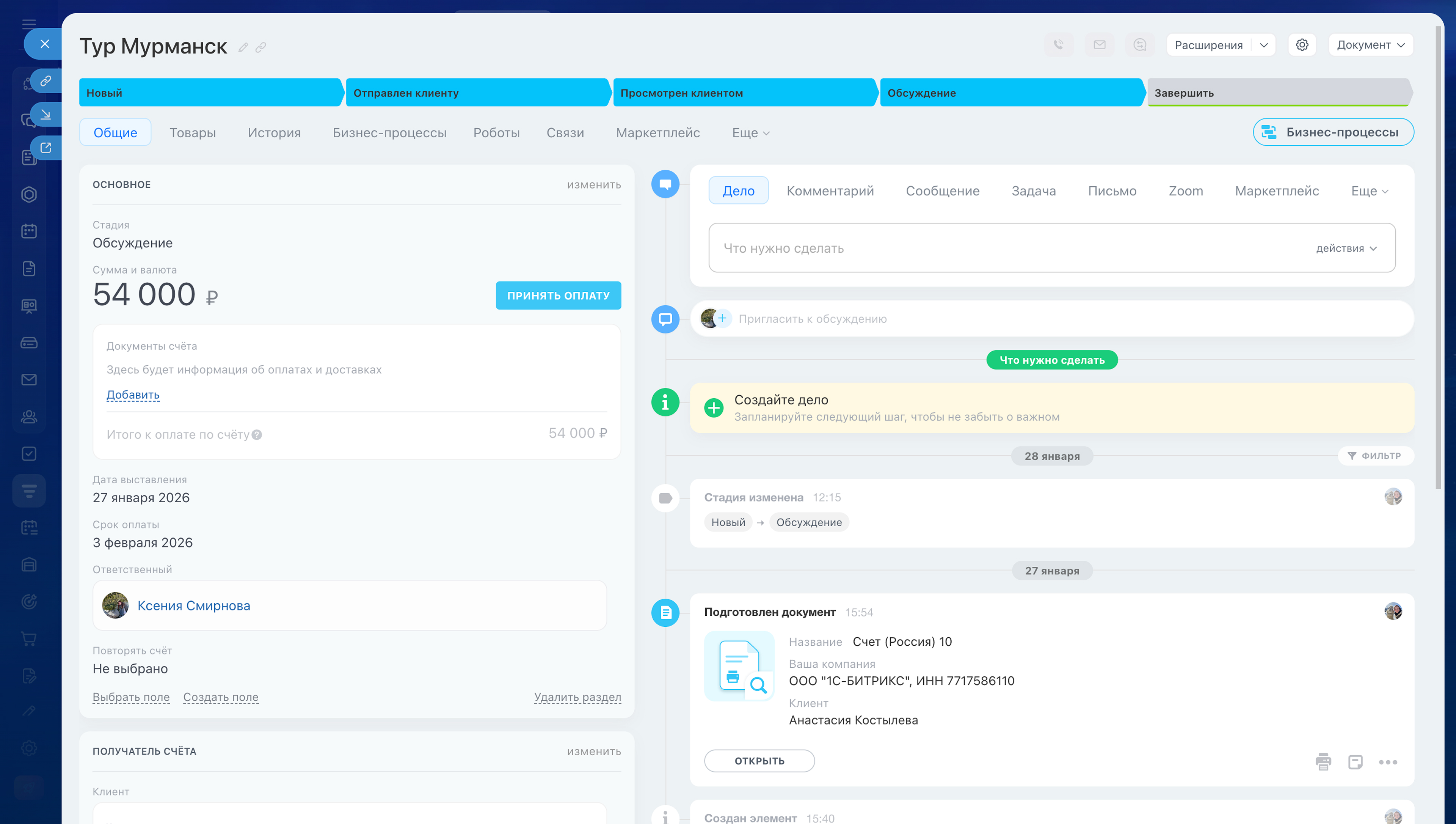Expand the Еще menu in main tabs
The image size is (1456, 824).
[x=750, y=132]
